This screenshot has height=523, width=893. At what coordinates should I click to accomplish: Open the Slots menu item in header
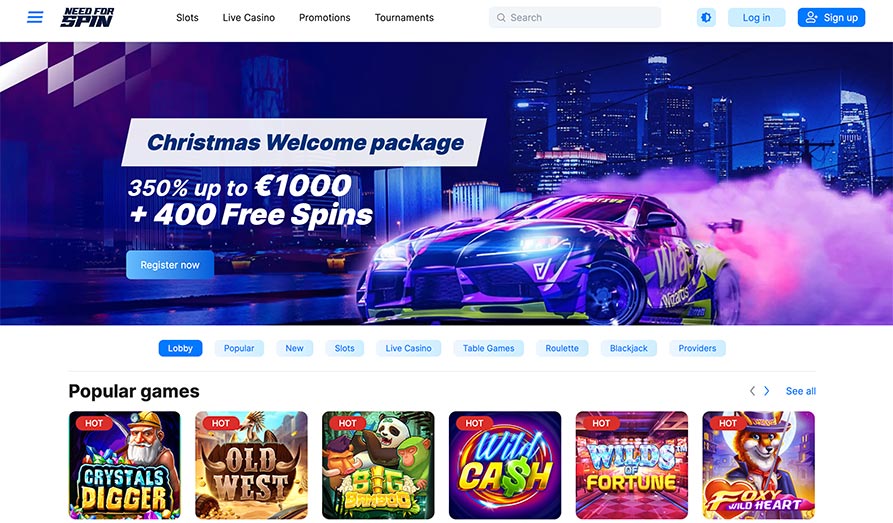point(187,18)
